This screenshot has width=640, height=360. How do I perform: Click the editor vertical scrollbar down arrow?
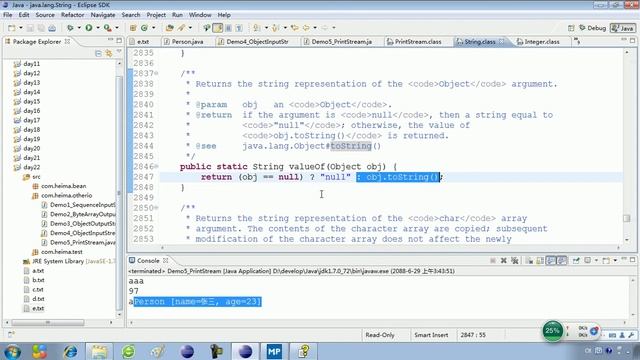click(627, 240)
